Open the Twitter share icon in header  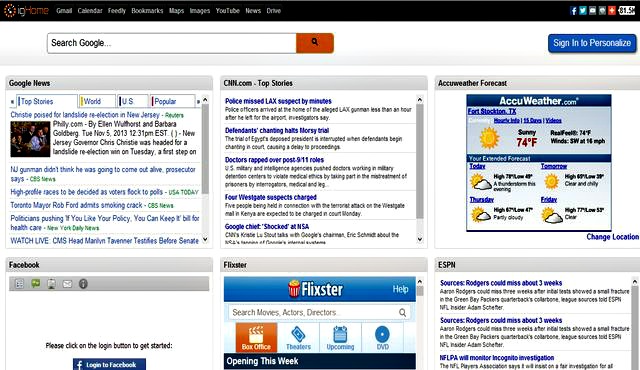[583, 11]
